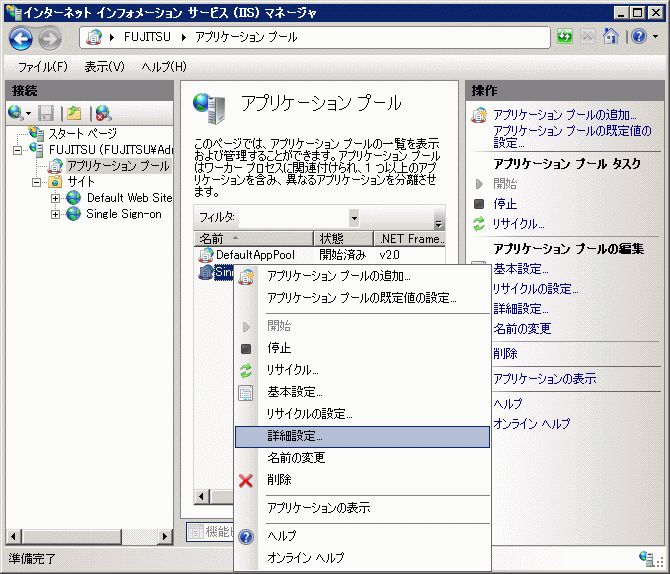Click the Forward navigation arrow
The image size is (670, 574).
[50, 39]
